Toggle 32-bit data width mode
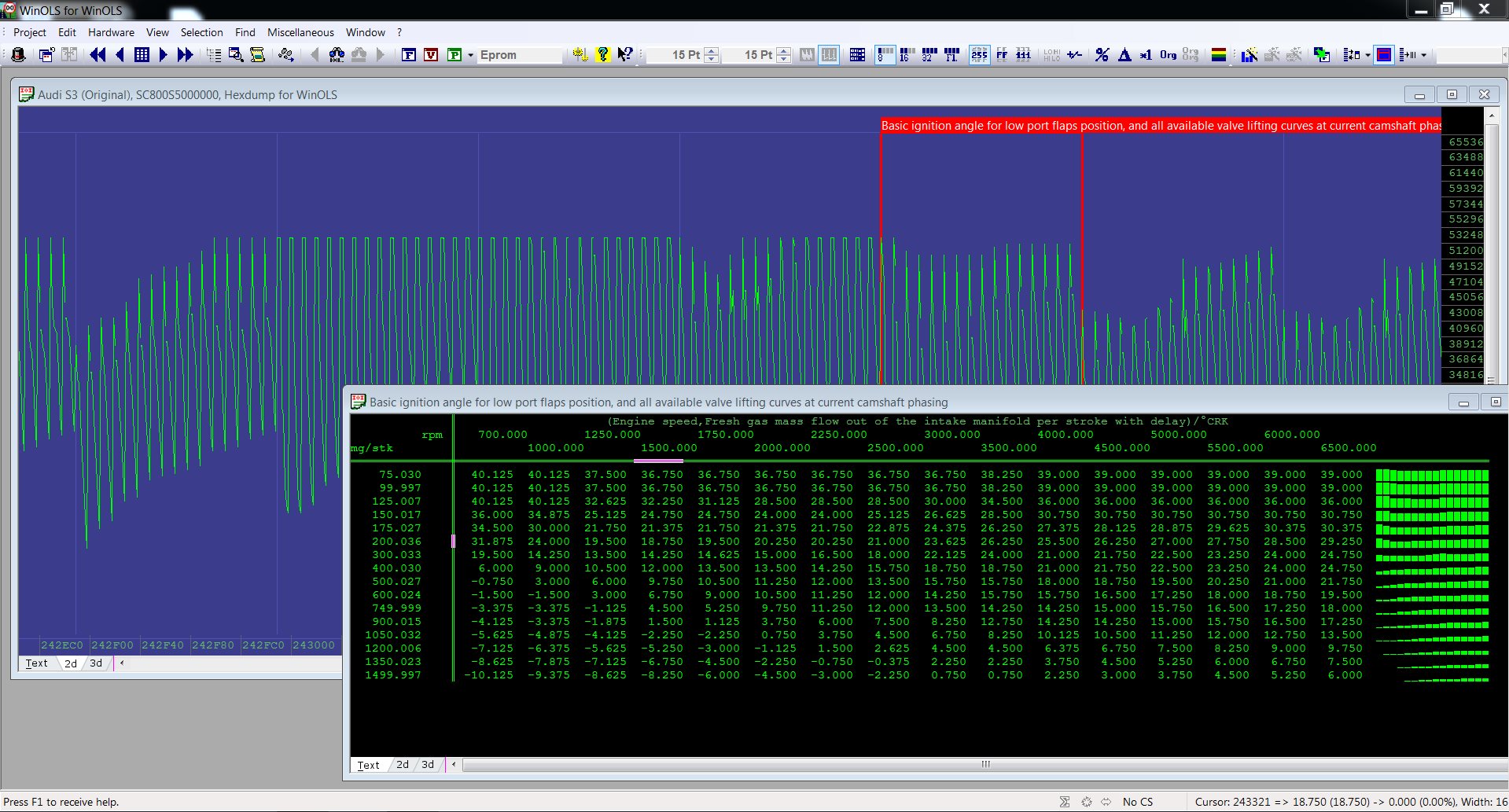Screen dimensions: 1509x812 [x=929, y=54]
